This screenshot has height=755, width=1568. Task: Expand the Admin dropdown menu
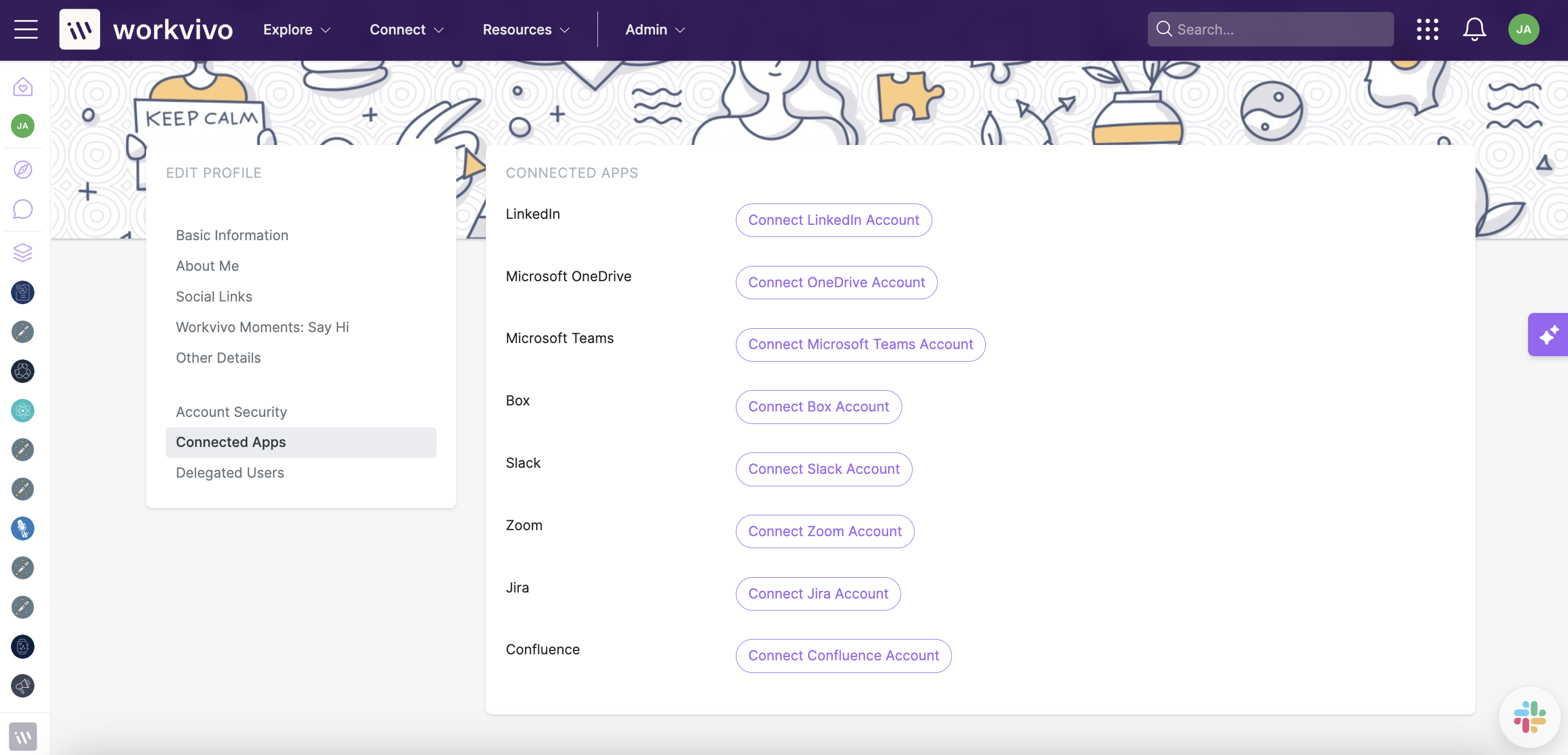[x=655, y=29]
